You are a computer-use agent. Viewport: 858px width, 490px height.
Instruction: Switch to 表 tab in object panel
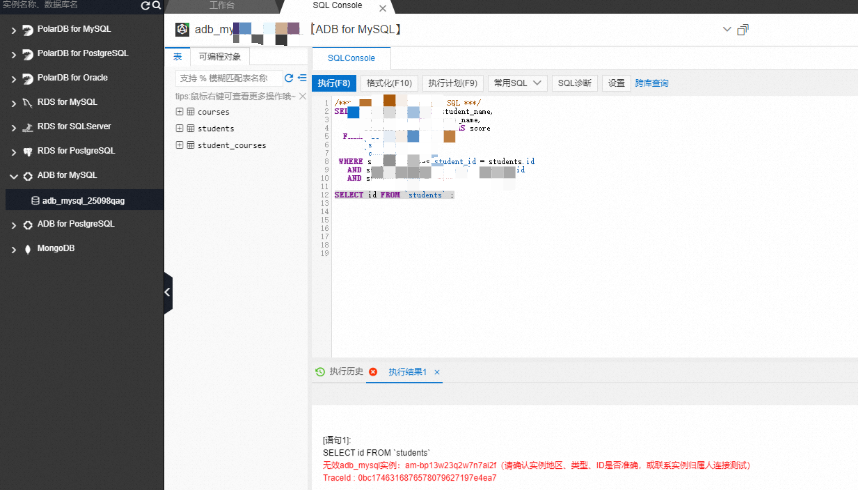177,56
